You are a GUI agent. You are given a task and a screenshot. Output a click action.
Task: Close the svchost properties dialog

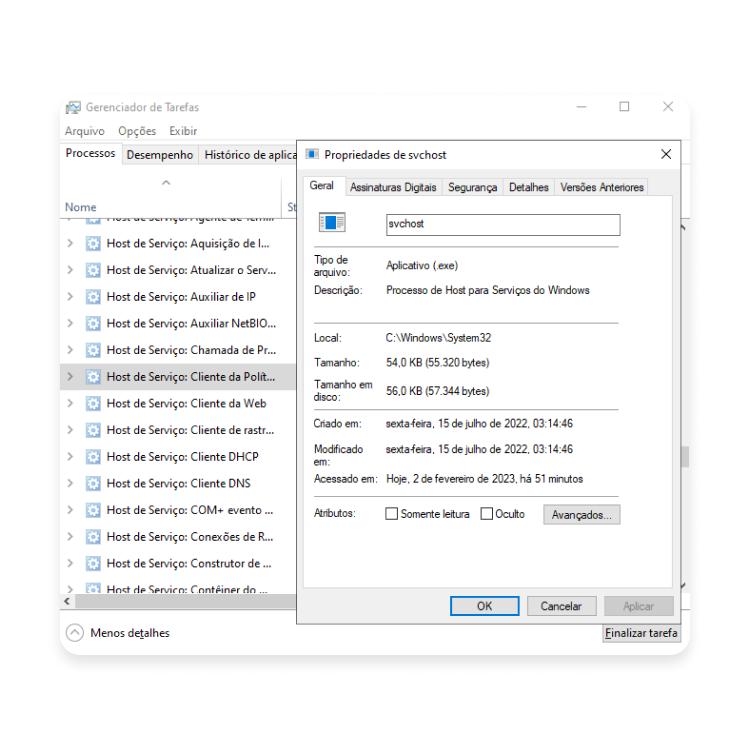point(666,154)
